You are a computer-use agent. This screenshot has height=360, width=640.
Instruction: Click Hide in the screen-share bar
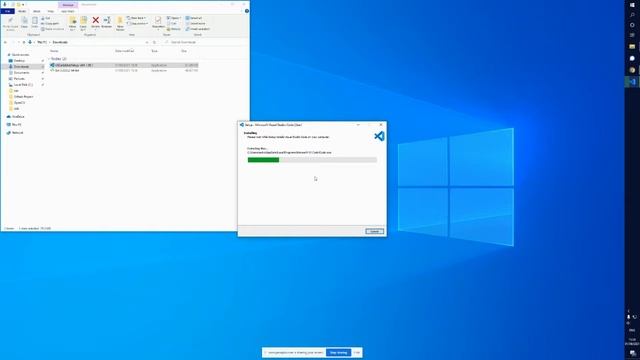coord(357,352)
